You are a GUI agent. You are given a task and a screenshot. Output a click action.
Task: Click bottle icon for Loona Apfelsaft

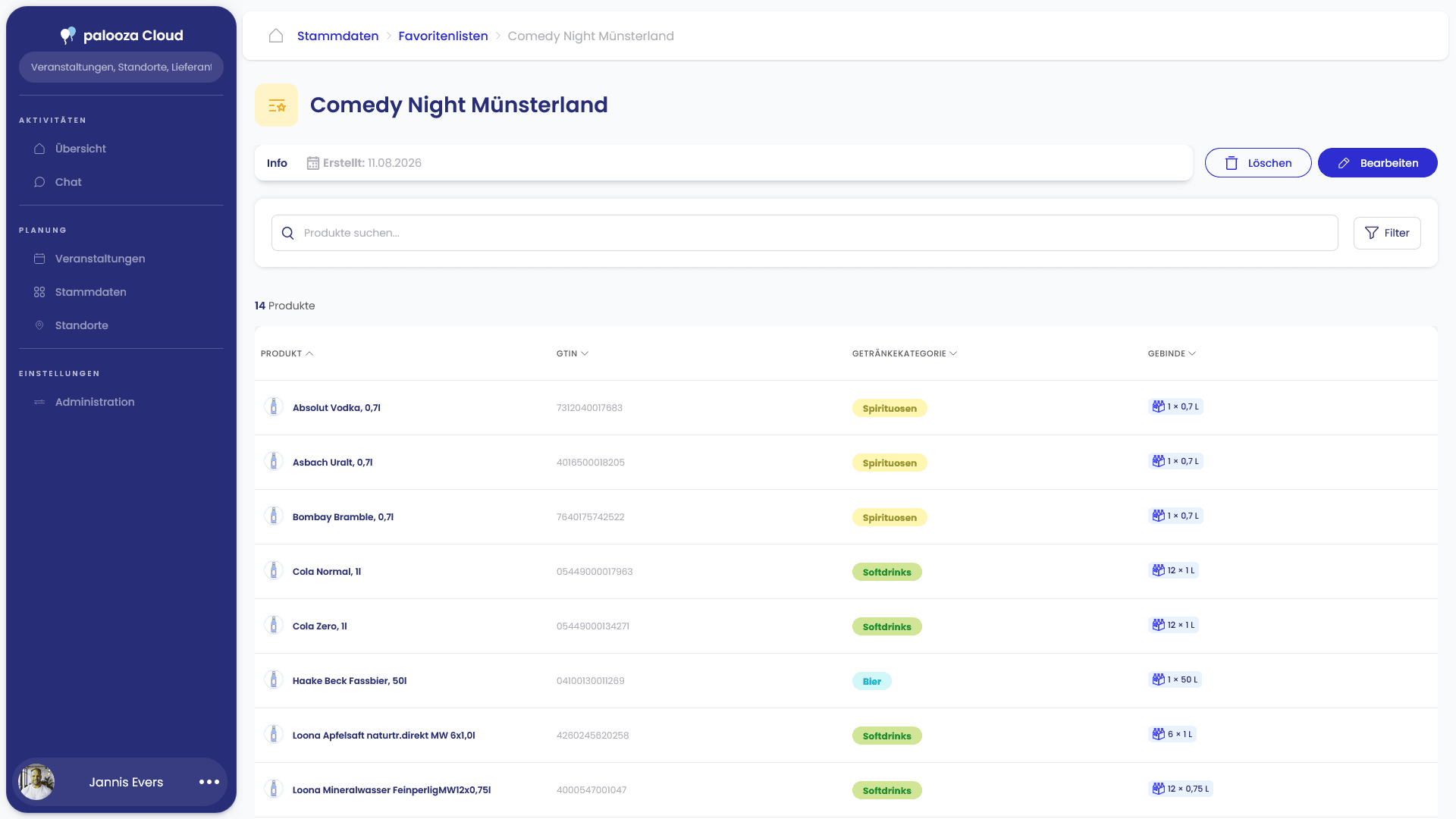click(274, 735)
